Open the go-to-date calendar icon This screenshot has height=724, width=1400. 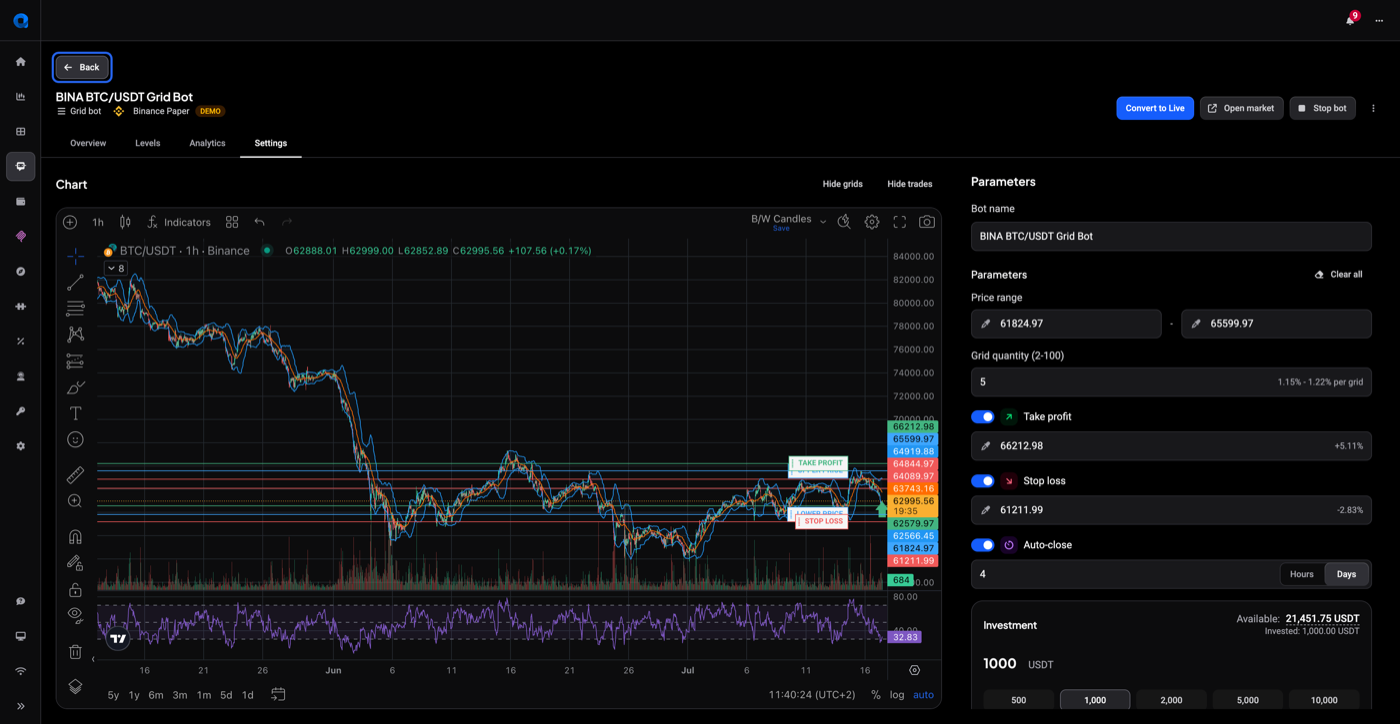278,694
